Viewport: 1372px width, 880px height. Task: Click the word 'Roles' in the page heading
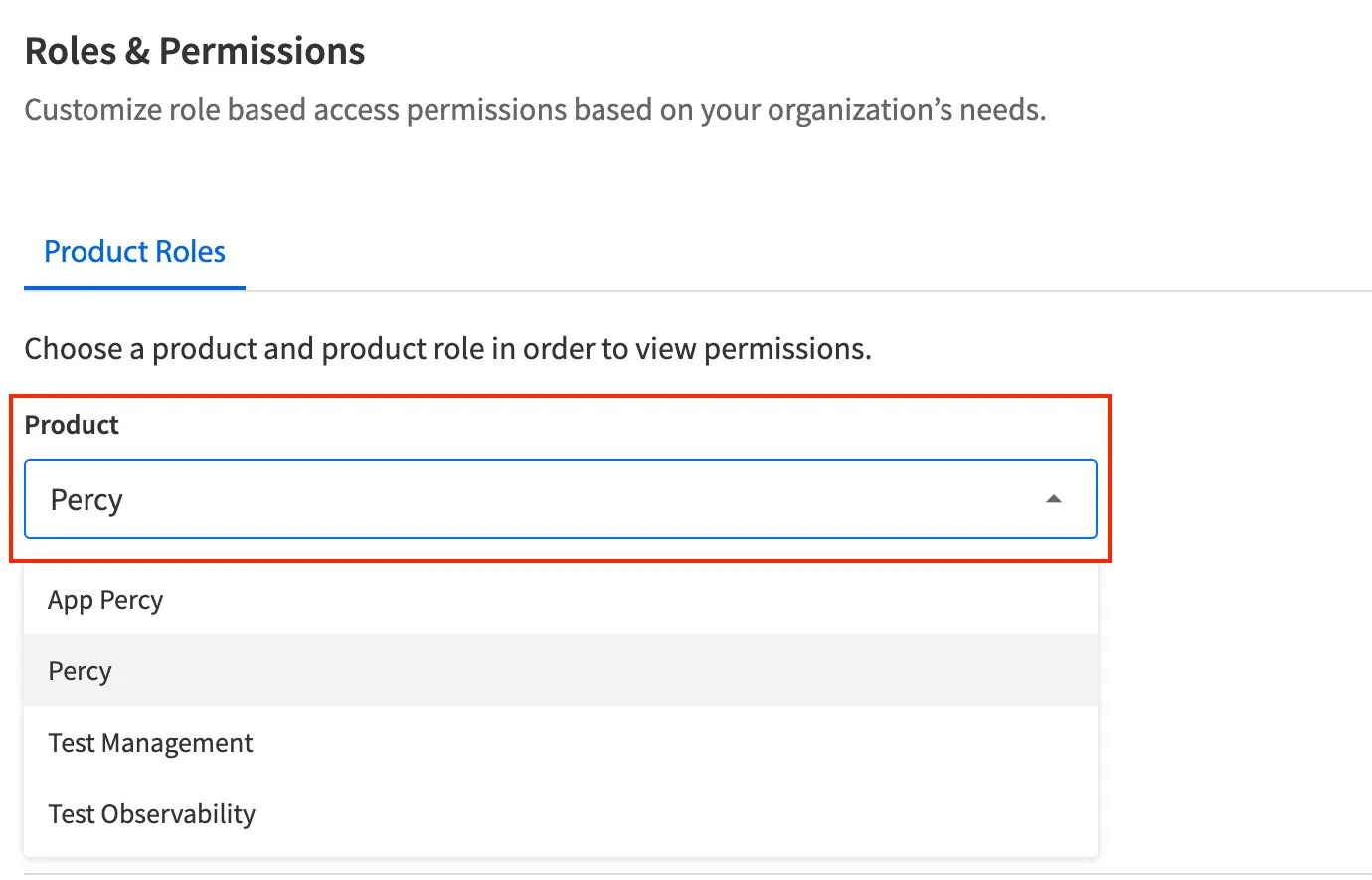tap(71, 51)
